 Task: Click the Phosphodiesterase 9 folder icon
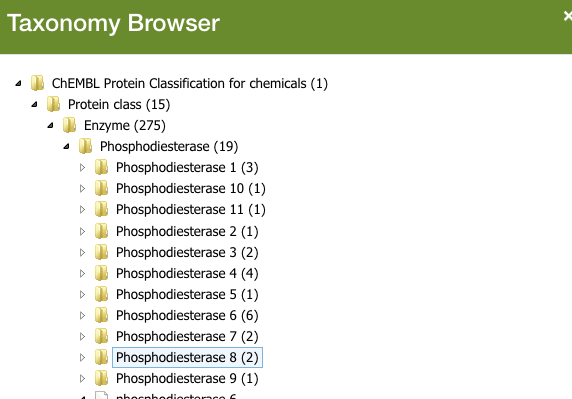102,378
